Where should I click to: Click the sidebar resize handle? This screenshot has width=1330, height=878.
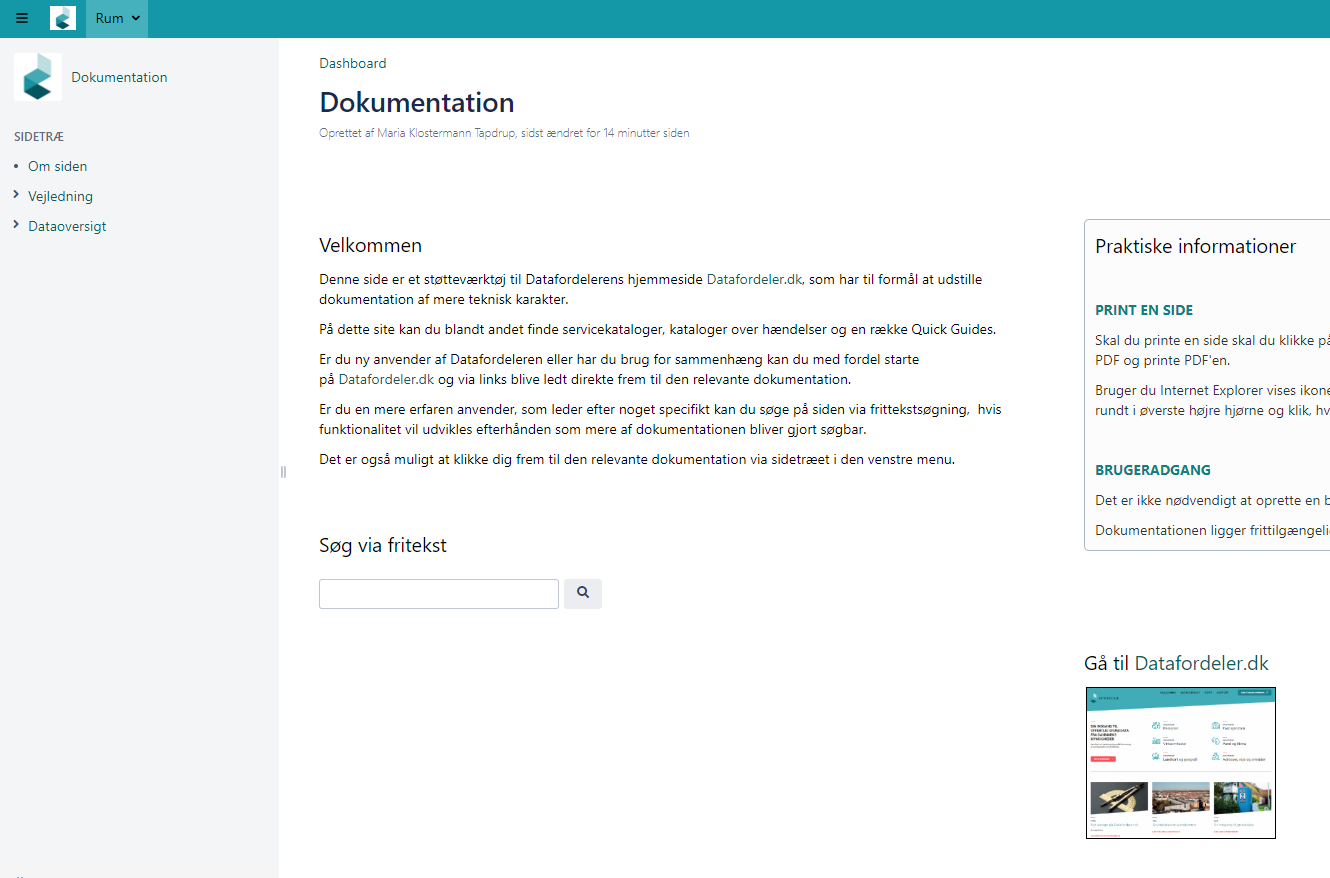coord(283,472)
